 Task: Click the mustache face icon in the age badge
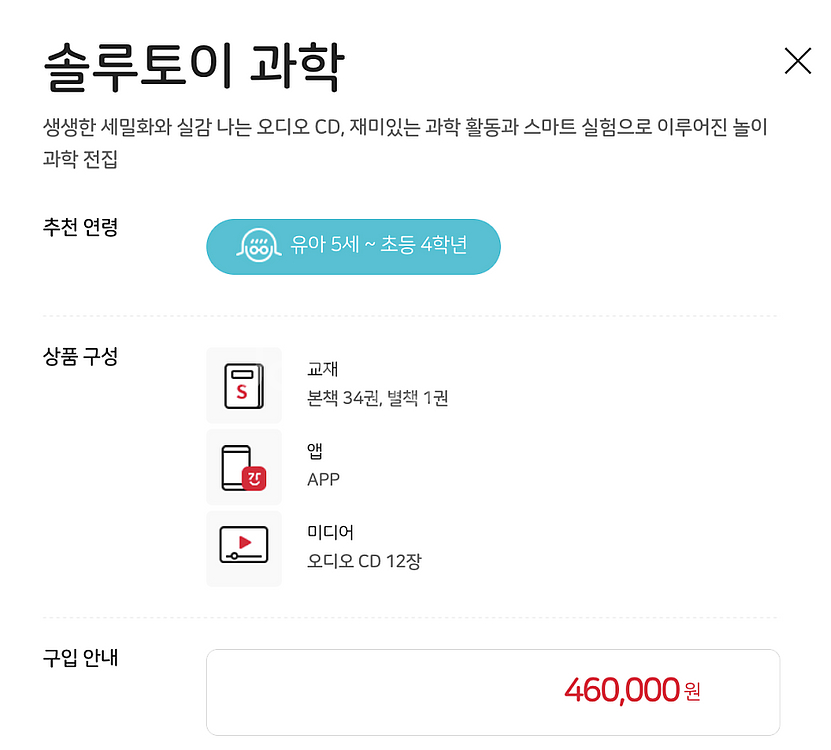tap(260, 246)
